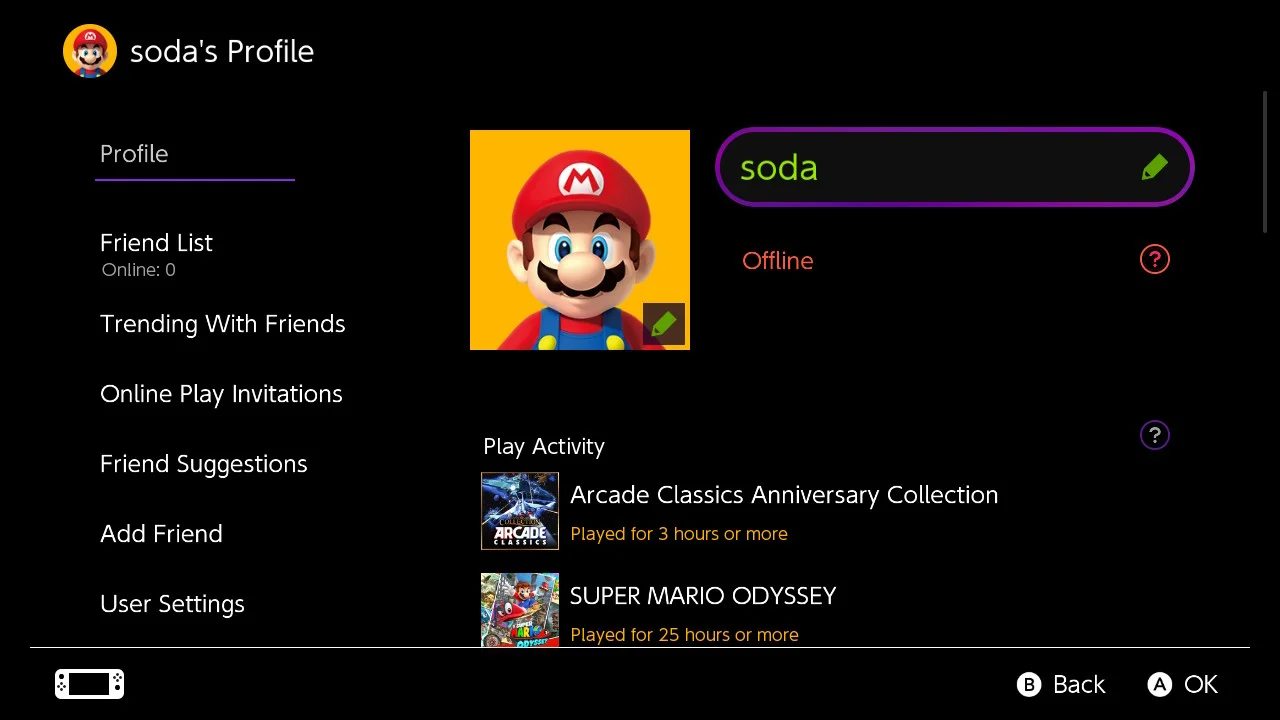Screen dimensions: 1280x720
Task: Open User Settings
Action: tap(172, 604)
